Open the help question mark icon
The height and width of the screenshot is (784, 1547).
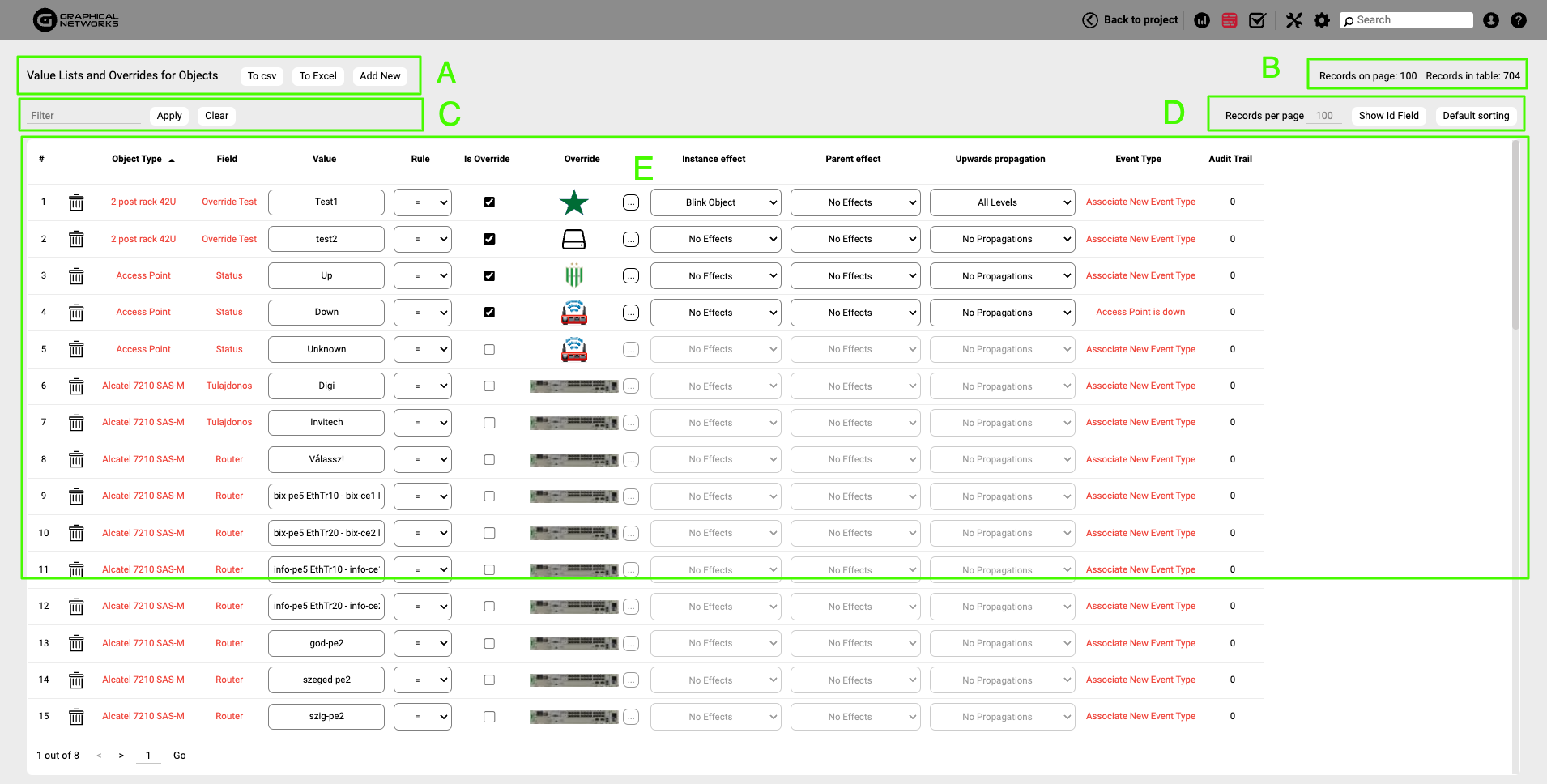(x=1519, y=20)
